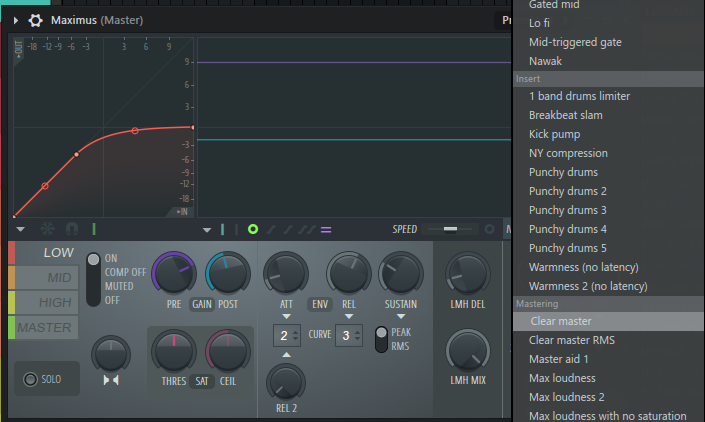Image resolution: width=705 pixels, height=422 pixels.
Task: Adjust the SPEED slider
Action: [x=450, y=229]
